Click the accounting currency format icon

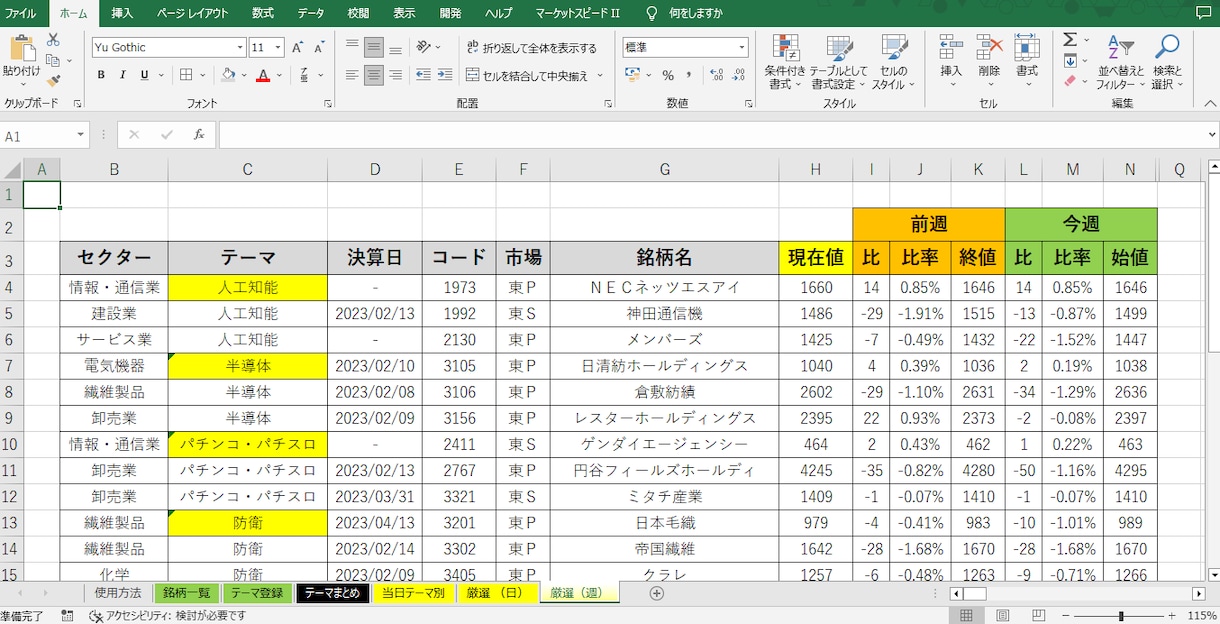tap(632, 75)
